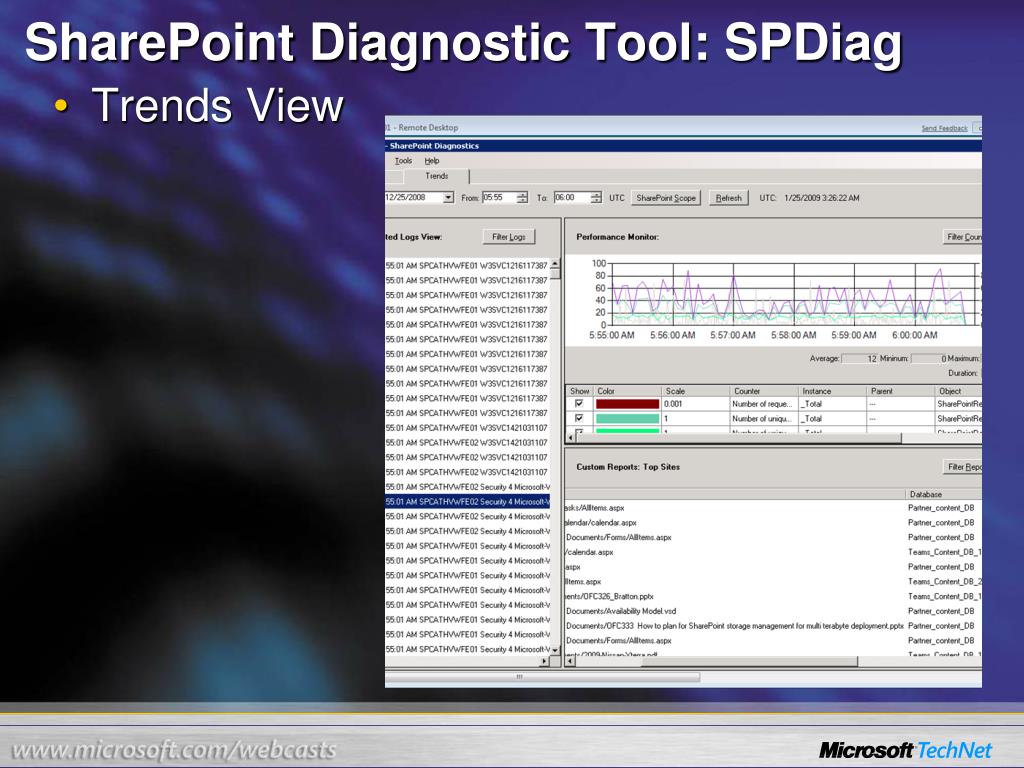Click the Filter Reports button in Custom Reports

point(963,467)
